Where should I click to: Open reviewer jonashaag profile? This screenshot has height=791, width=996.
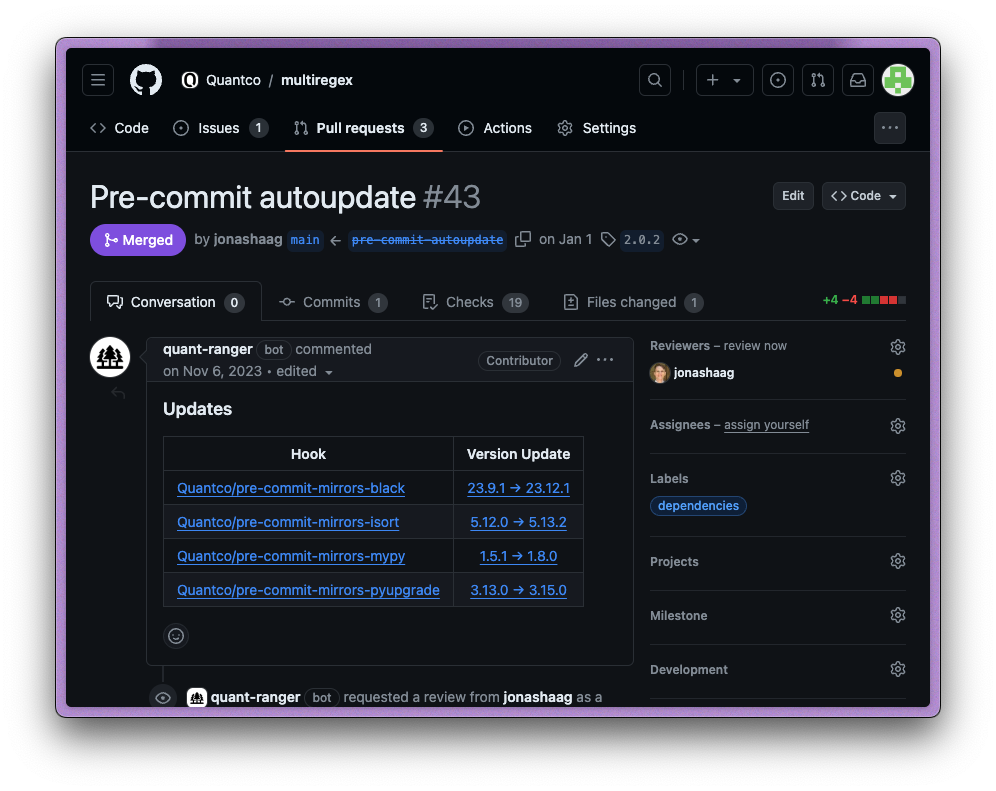(703, 373)
